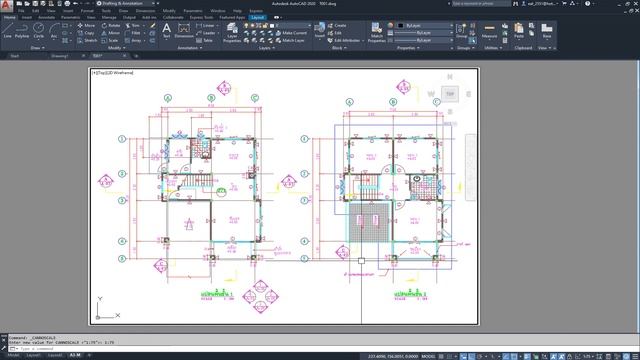Switch to the Start file tab

point(15,56)
